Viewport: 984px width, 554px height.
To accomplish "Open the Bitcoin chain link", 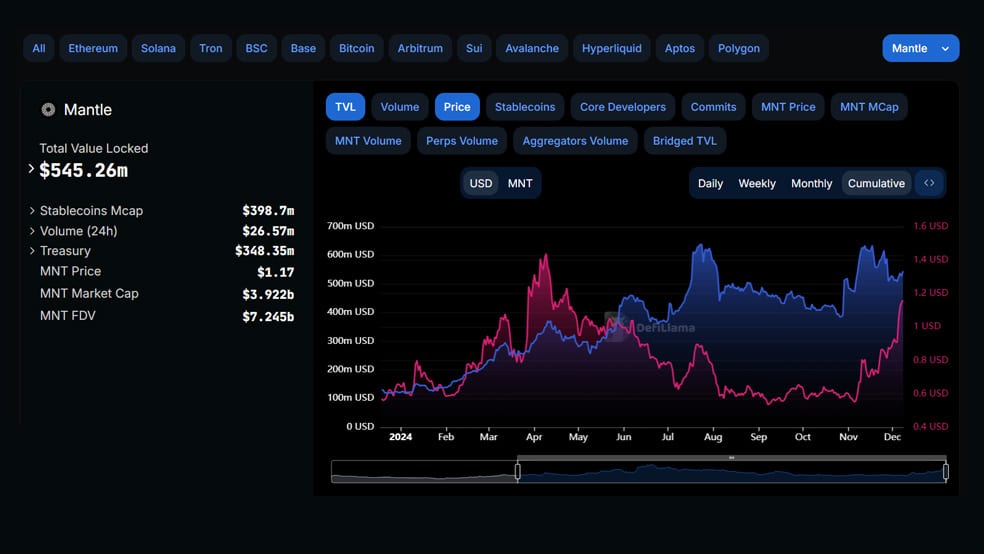I will click(356, 48).
